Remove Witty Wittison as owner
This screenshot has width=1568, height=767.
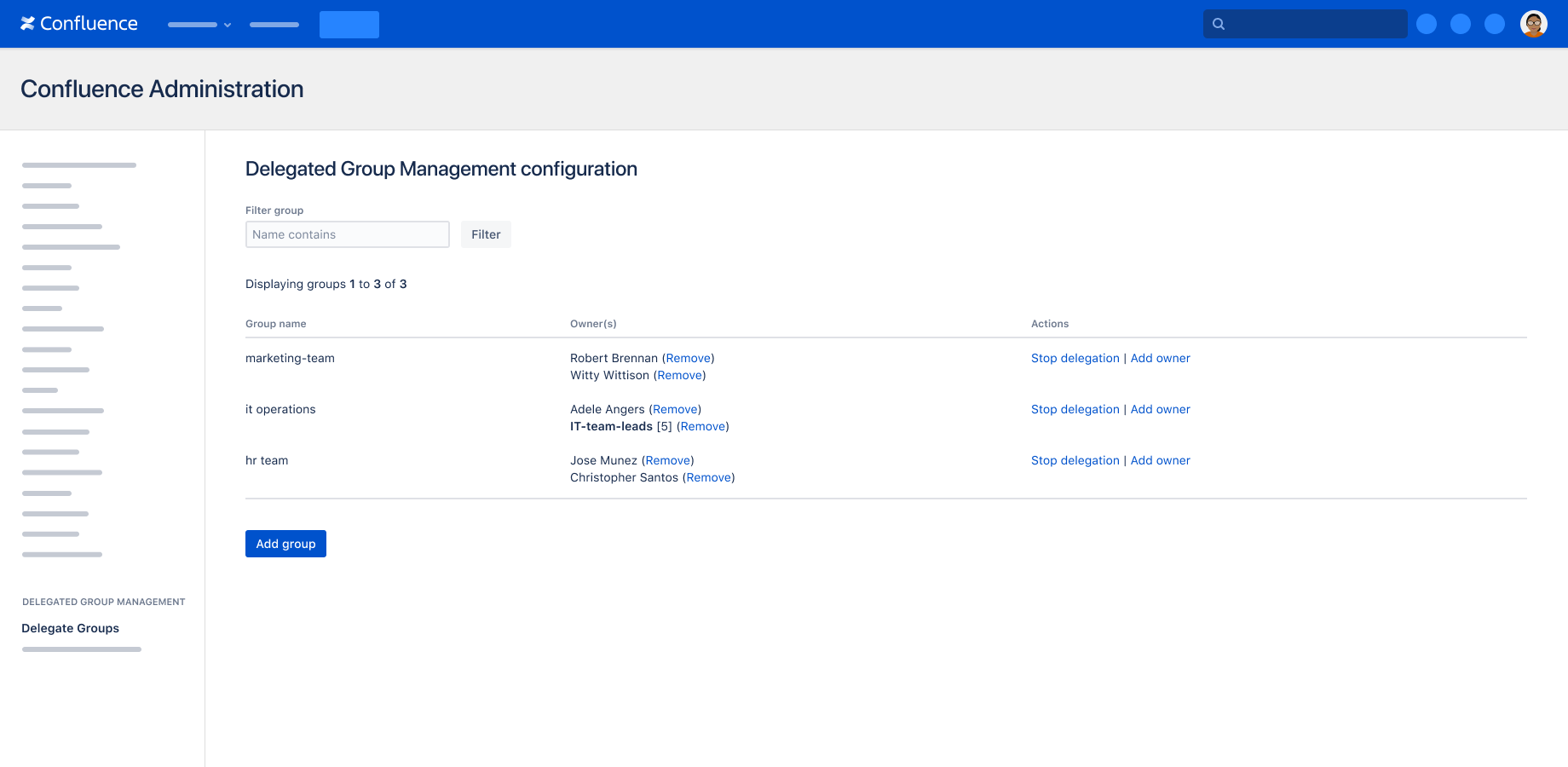click(679, 375)
